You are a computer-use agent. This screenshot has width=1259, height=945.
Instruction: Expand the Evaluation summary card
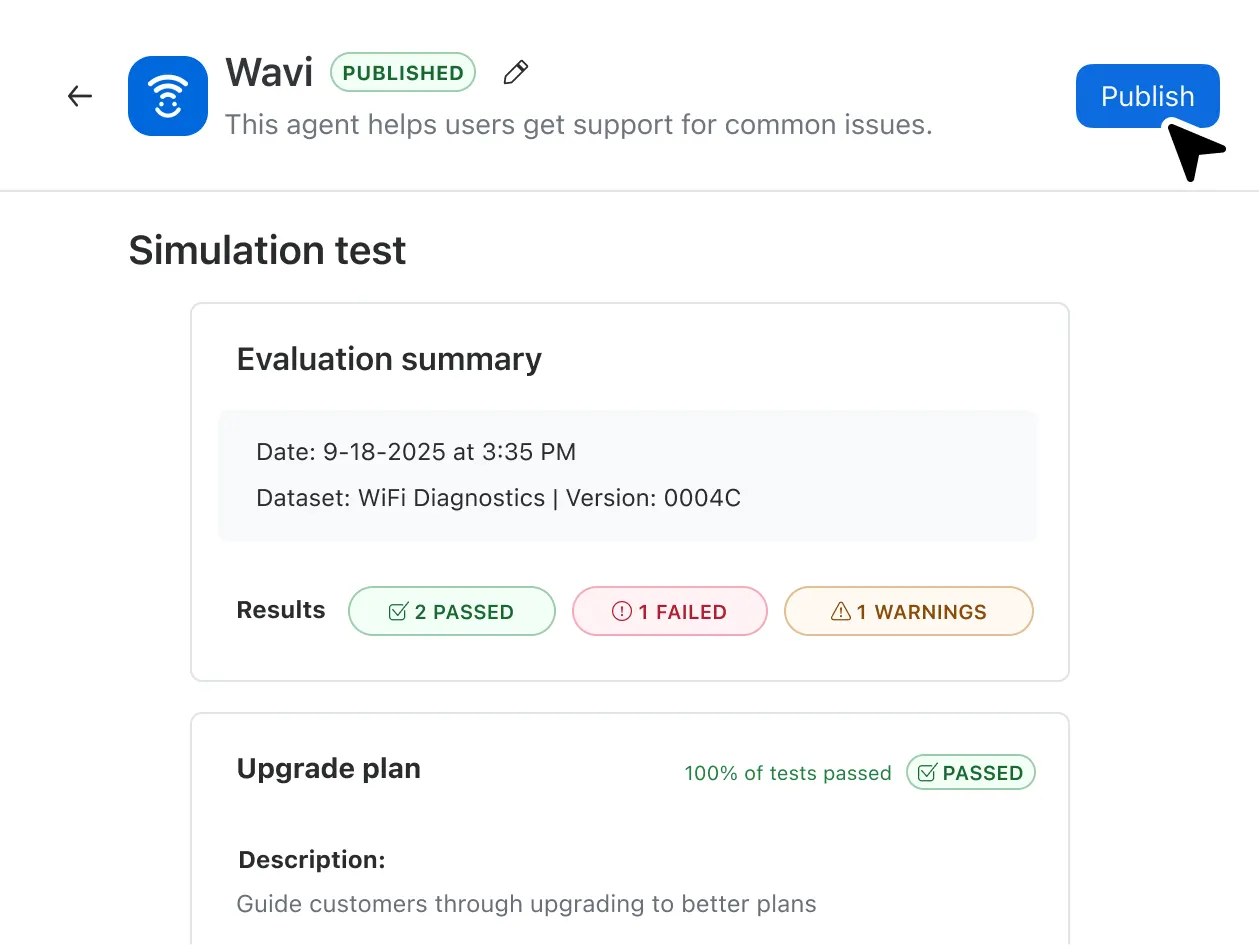[x=389, y=359]
